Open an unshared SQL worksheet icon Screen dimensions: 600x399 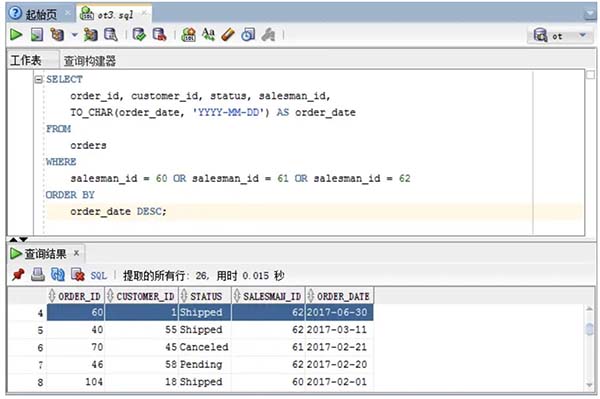click(x=188, y=35)
